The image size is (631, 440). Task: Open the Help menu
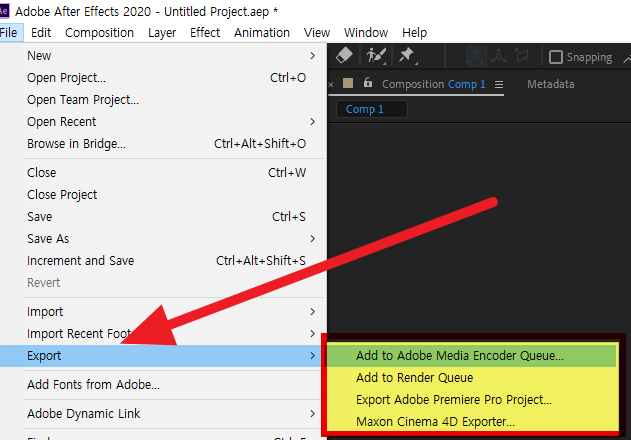(x=414, y=33)
